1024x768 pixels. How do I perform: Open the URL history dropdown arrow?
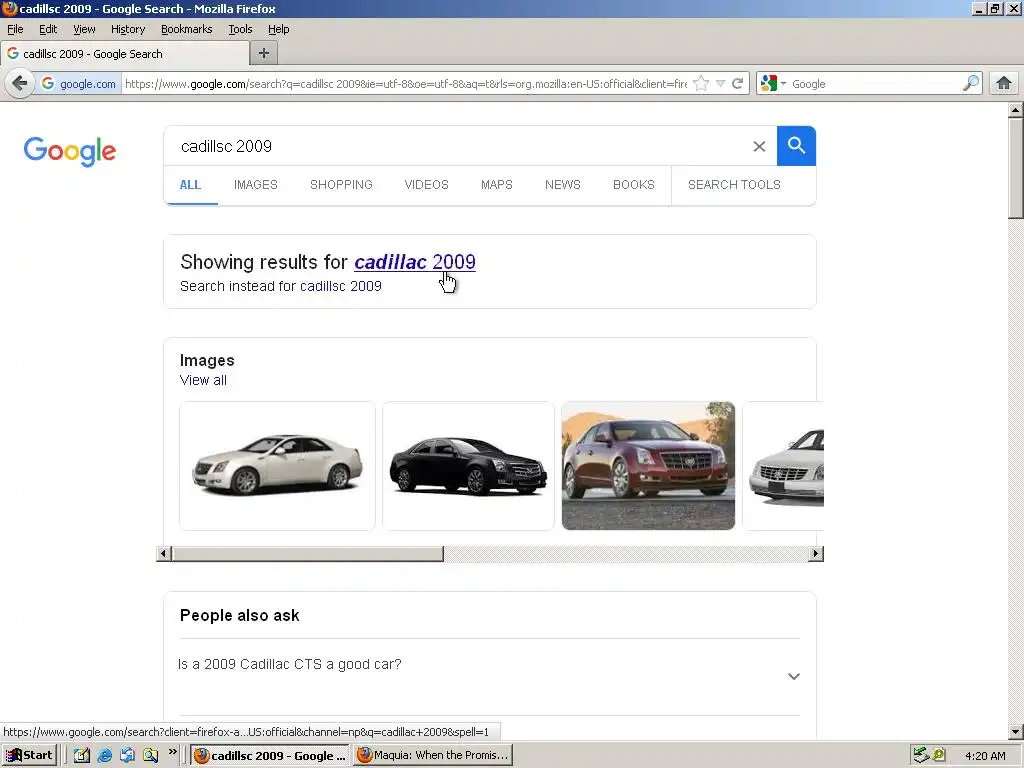coord(720,84)
